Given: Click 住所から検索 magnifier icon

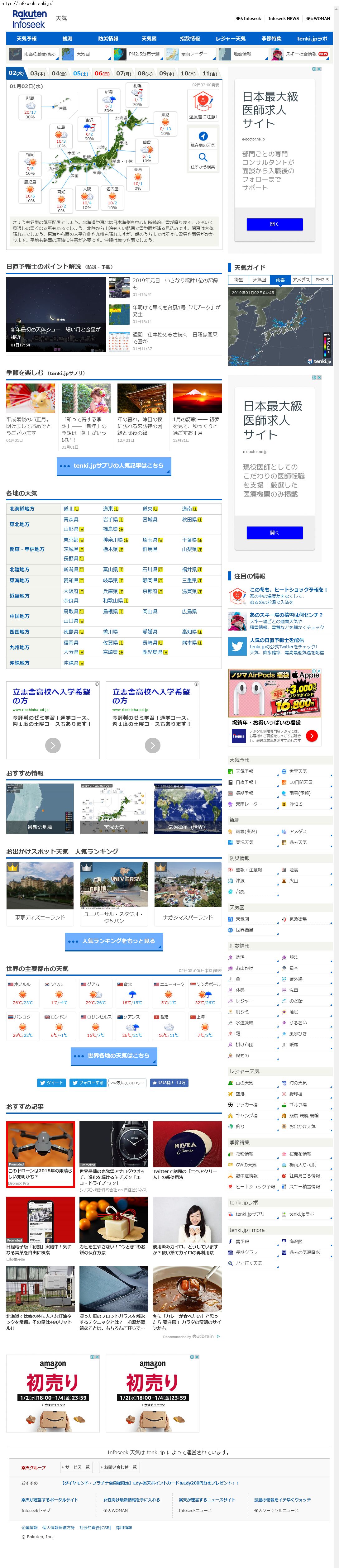Looking at the screenshot, I should (203, 157).
